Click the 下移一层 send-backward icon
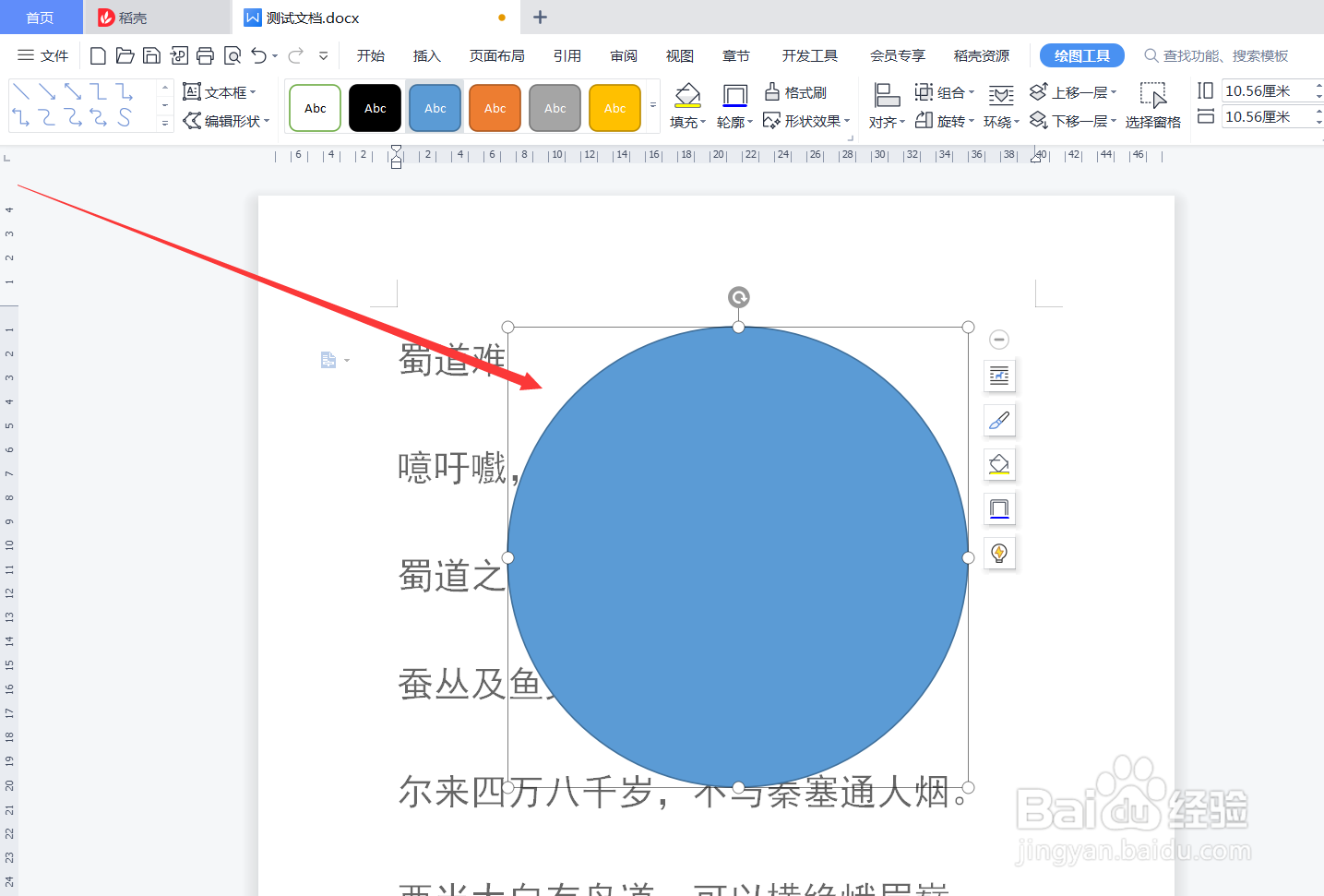 1038,119
